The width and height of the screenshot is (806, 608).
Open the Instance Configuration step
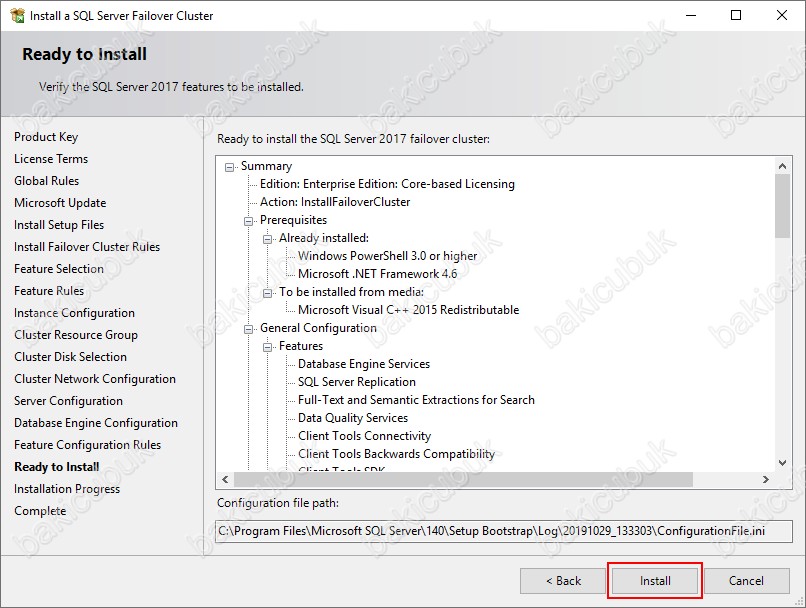(x=75, y=313)
